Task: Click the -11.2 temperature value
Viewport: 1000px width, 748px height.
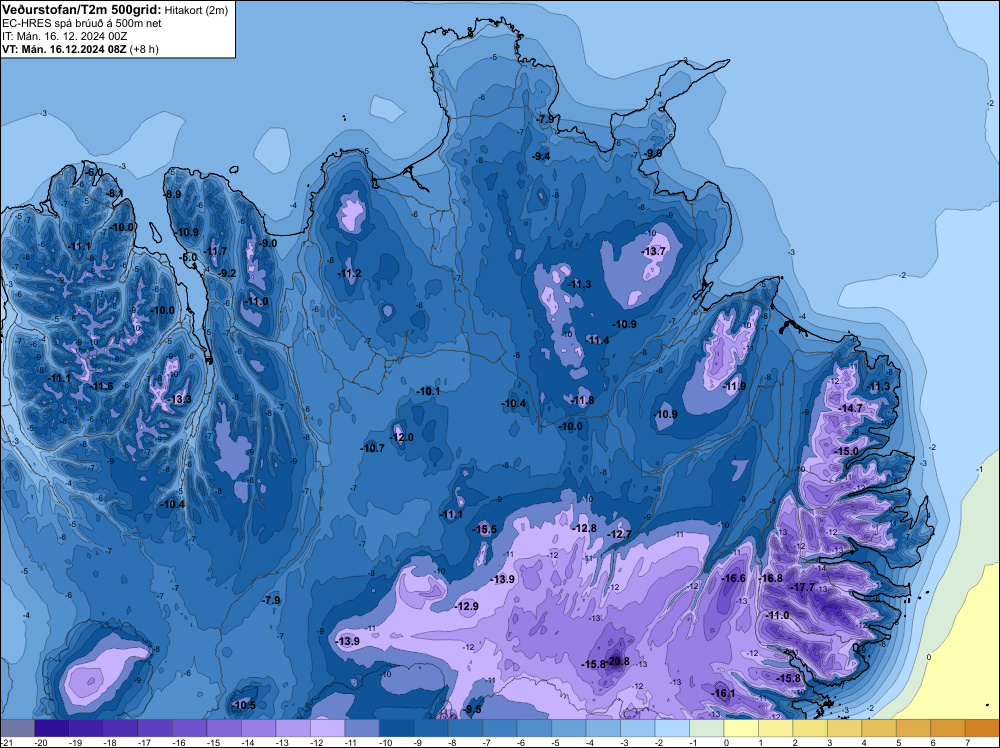Action: click(349, 274)
